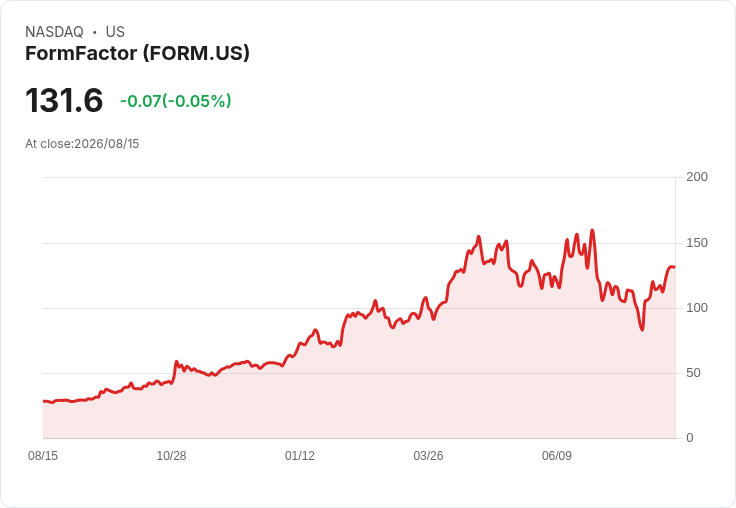Click the last point of the price line
The image size is (736, 508).
click(675, 267)
